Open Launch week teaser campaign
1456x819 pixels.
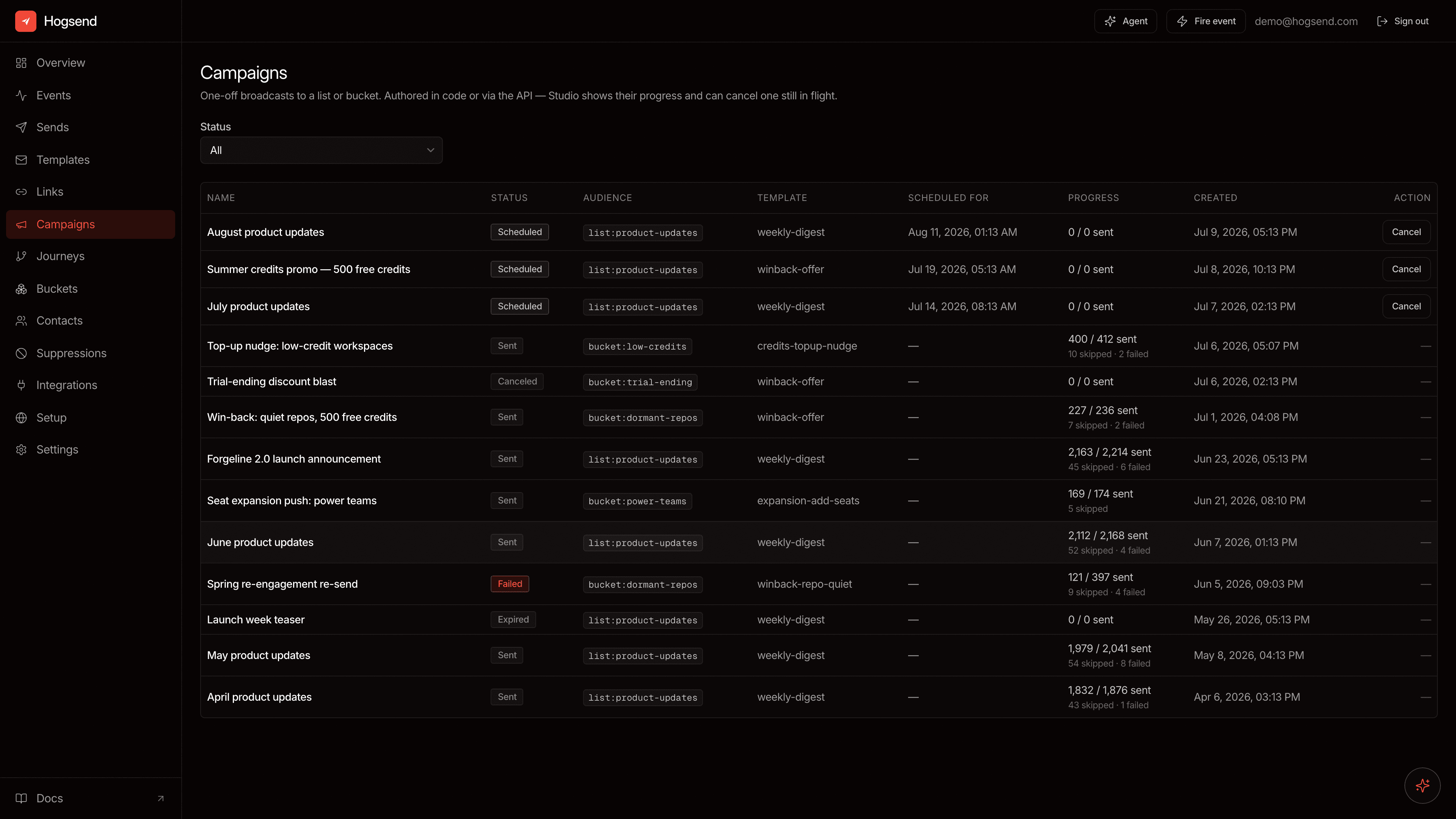tap(256, 620)
